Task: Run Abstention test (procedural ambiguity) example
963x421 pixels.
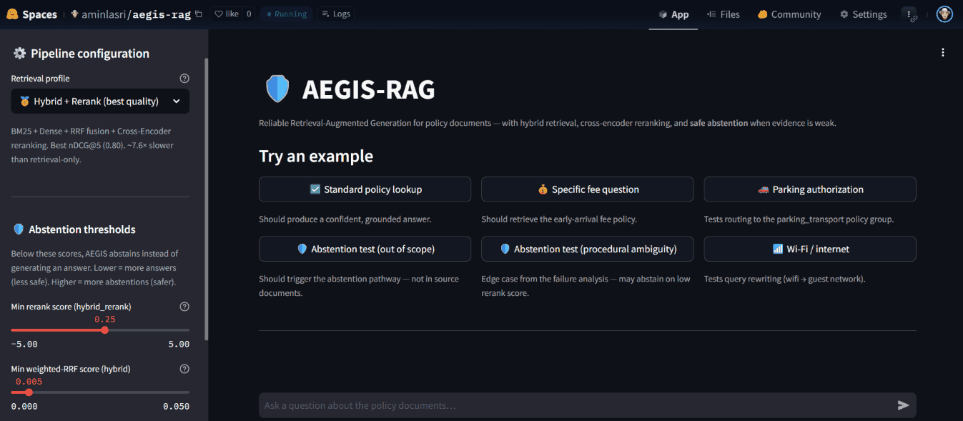Action: (x=587, y=249)
